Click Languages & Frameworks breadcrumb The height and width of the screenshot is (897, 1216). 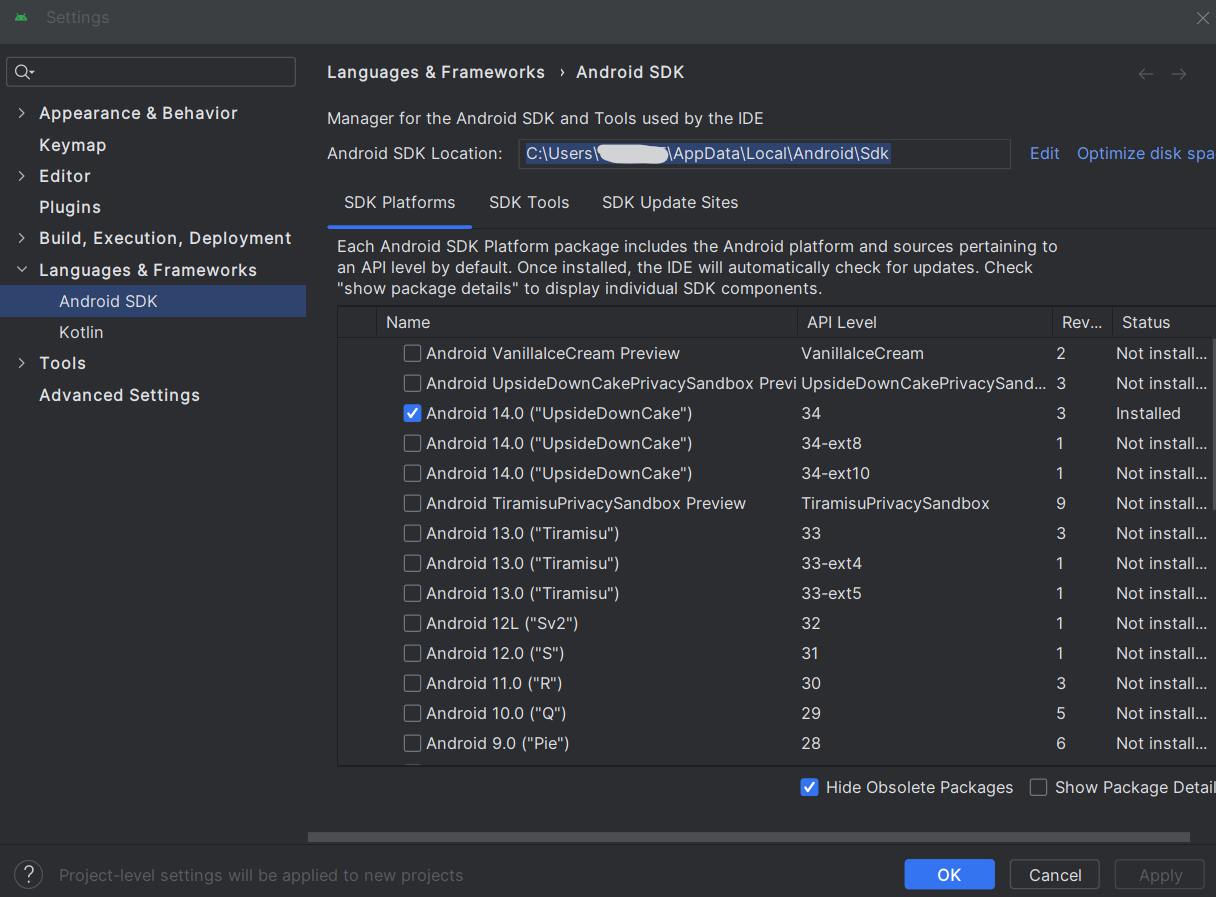click(436, 72)
